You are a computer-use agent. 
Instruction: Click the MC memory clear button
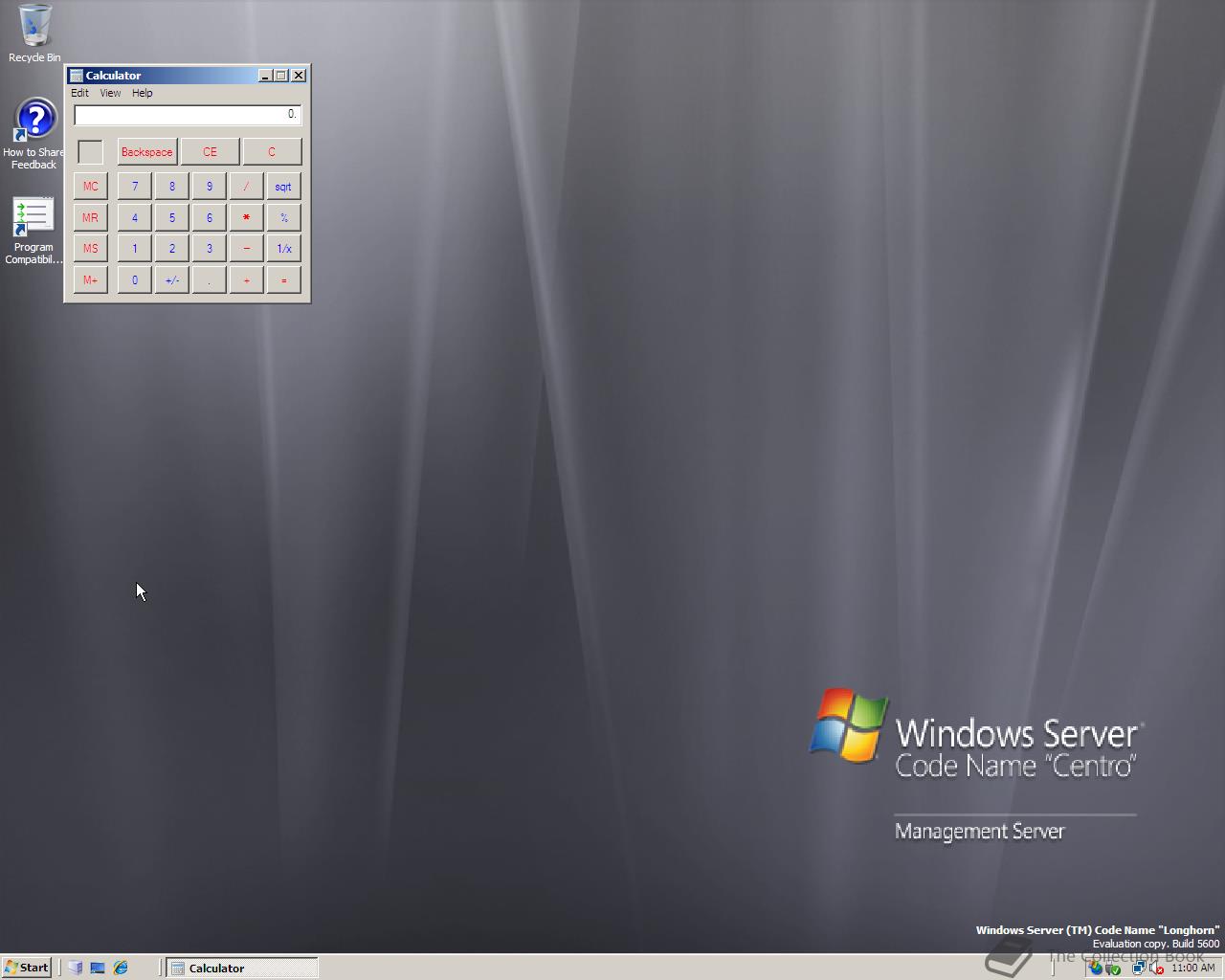tap(91, 186)
